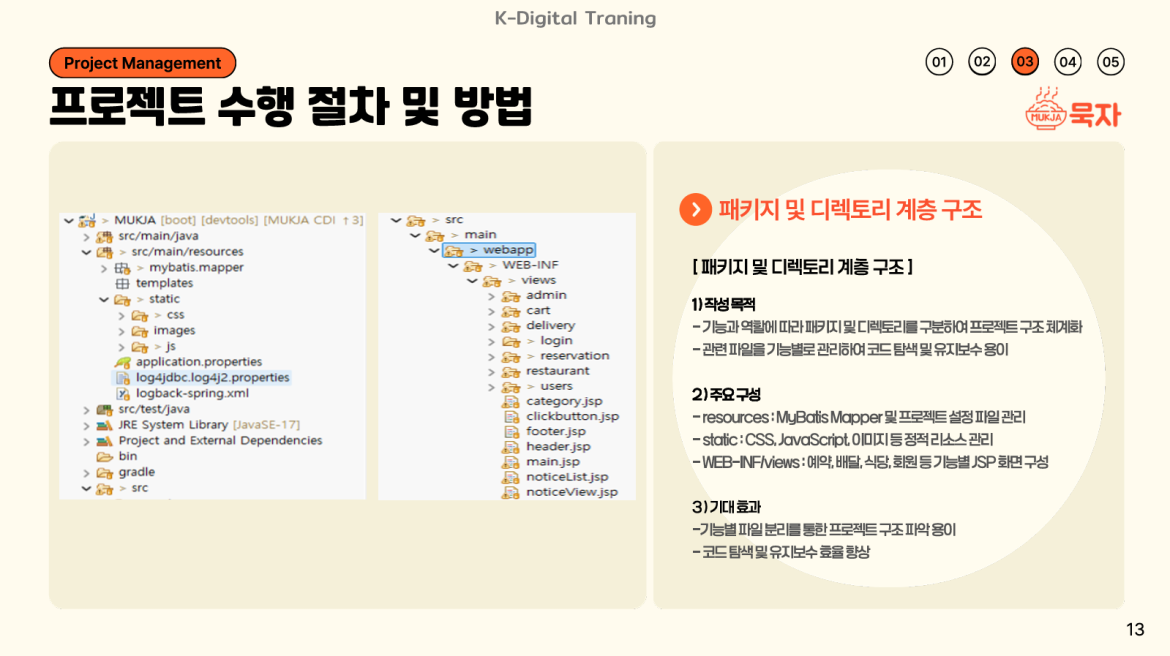The height and width of the screenshot is (656, 1170).
Task: Click the JRE System Library icon
Action: click(x=104, y=425)
